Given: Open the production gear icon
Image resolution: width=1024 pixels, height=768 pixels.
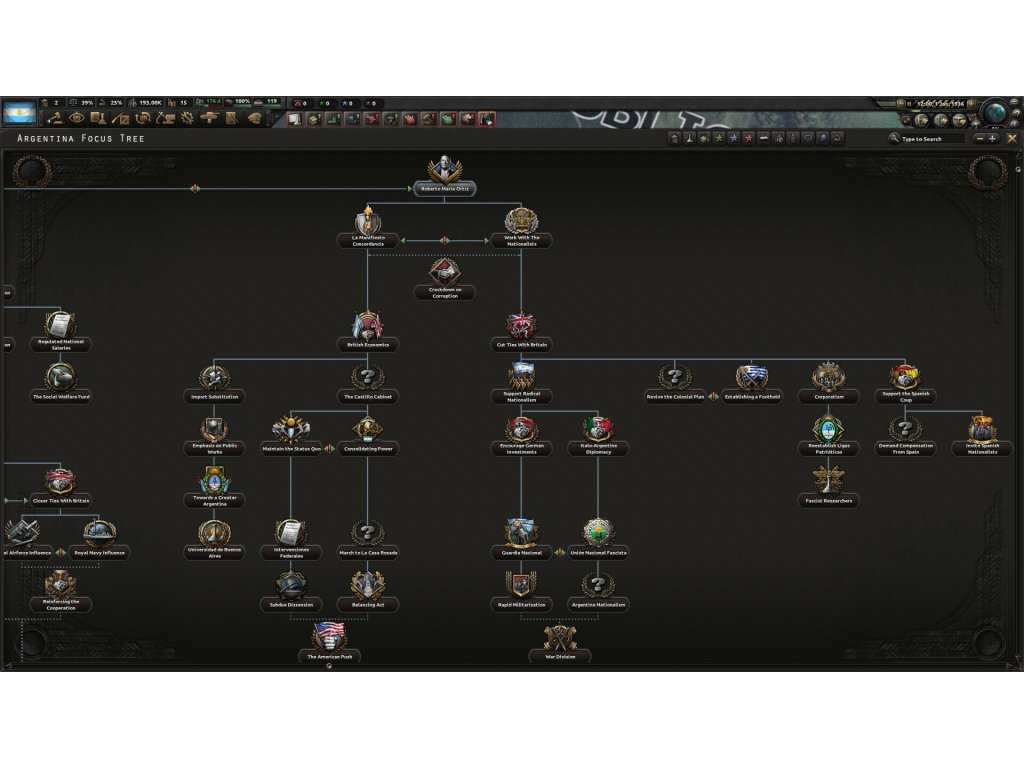Looking at the screenshot, I should click(x=188, y=118).
